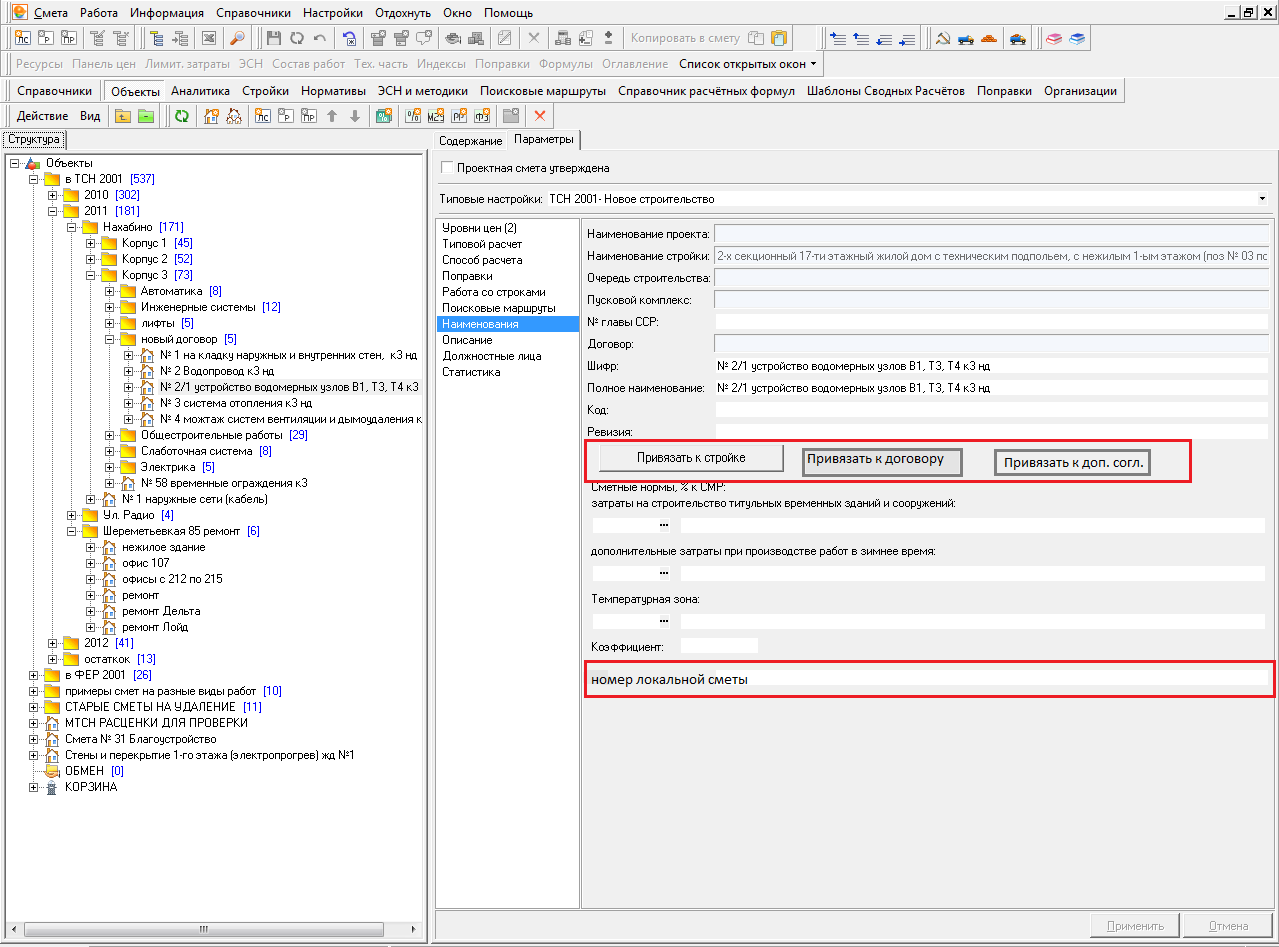Open the Список открытых окон dropdown
This screenshot has width=1279, height=947.
coord(748,64)
